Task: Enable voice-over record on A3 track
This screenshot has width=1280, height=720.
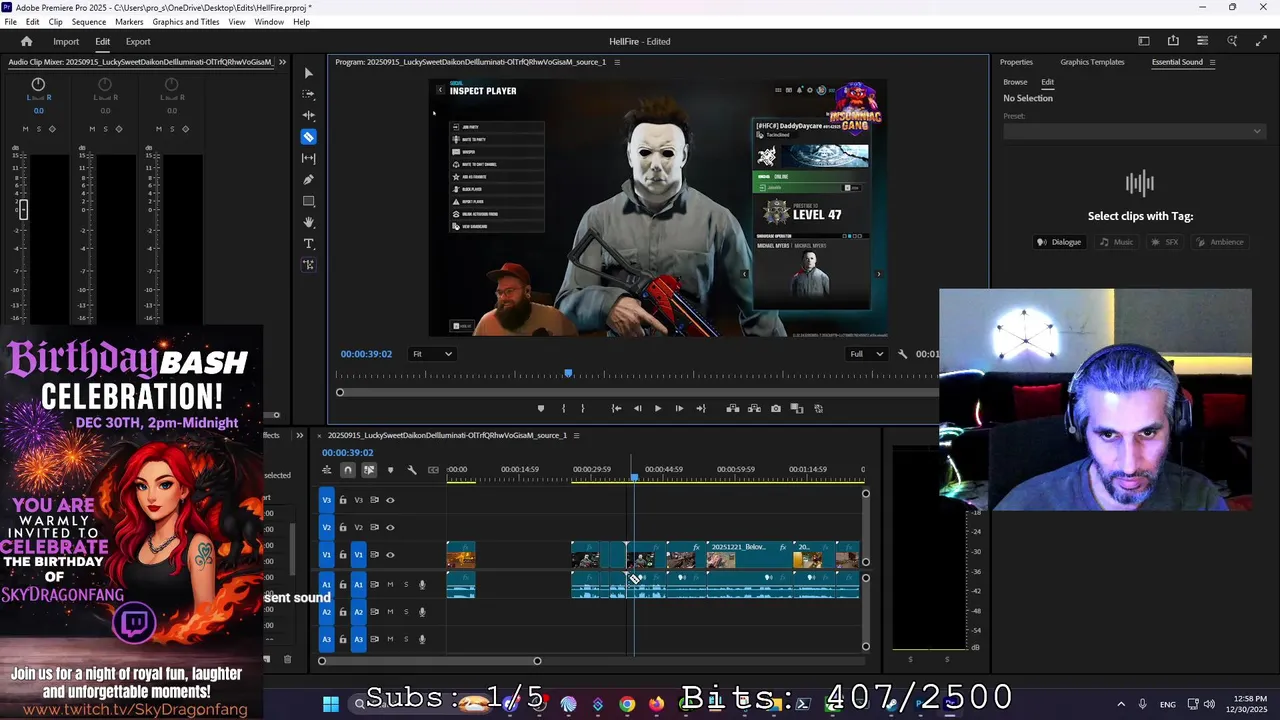Action: coord(422,639)
